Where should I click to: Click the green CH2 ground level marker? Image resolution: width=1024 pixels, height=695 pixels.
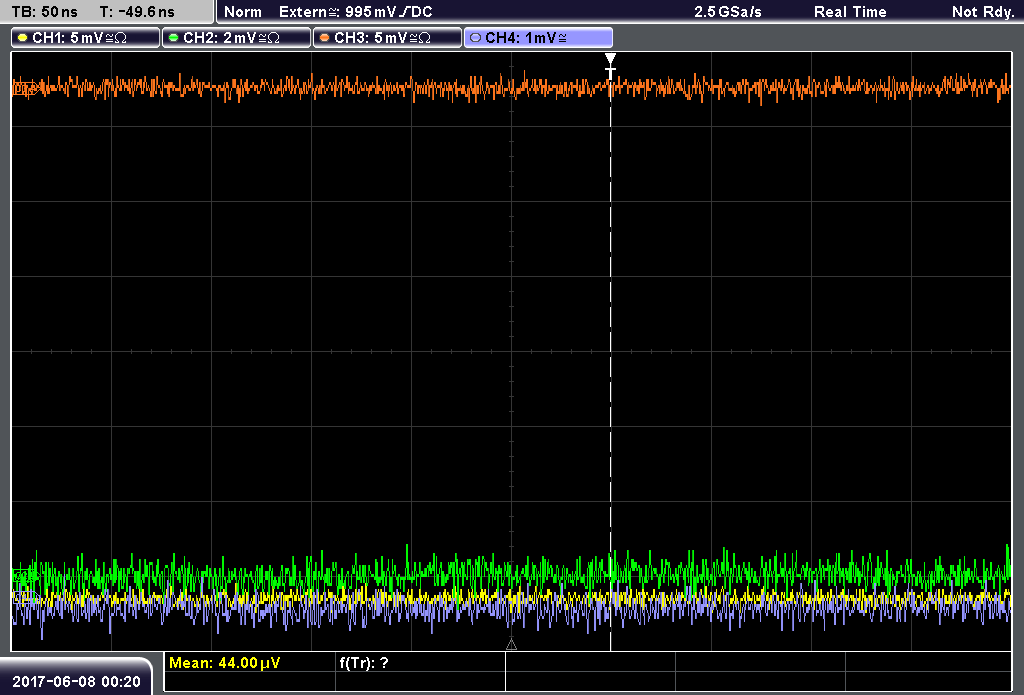coord(24,576)
